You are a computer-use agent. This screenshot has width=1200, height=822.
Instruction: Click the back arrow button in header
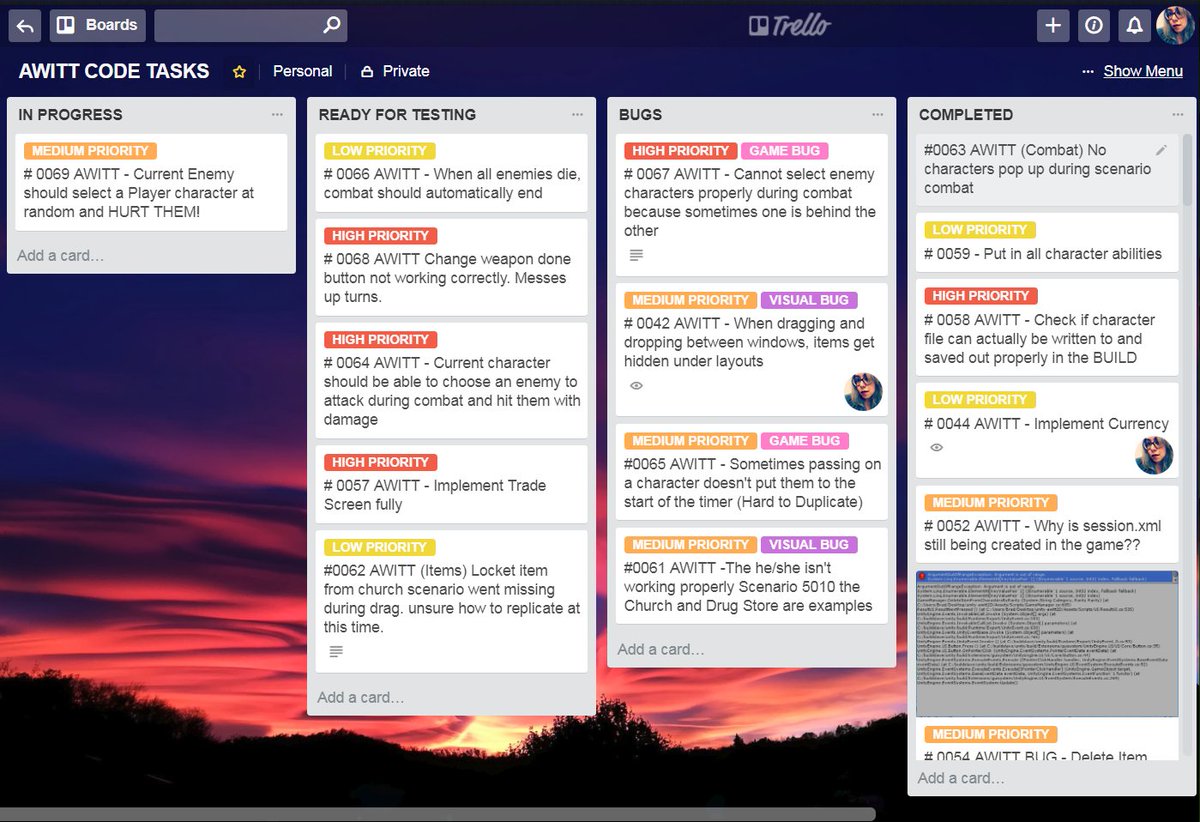coord(25,25)
